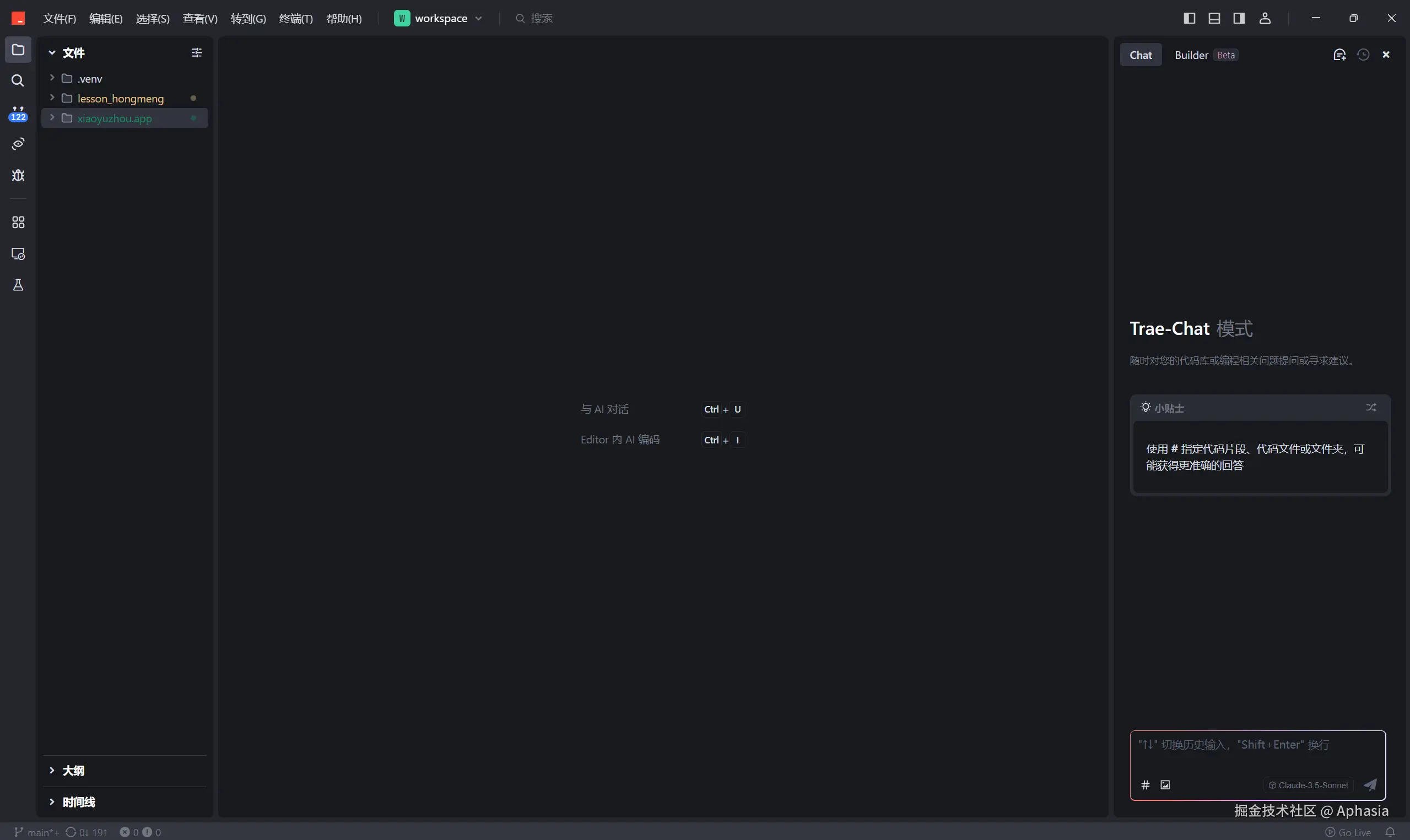Viewport: 1410px width, 840px height.
Task: Click the # context icon in chat input
Action: tap(1145, 785)
